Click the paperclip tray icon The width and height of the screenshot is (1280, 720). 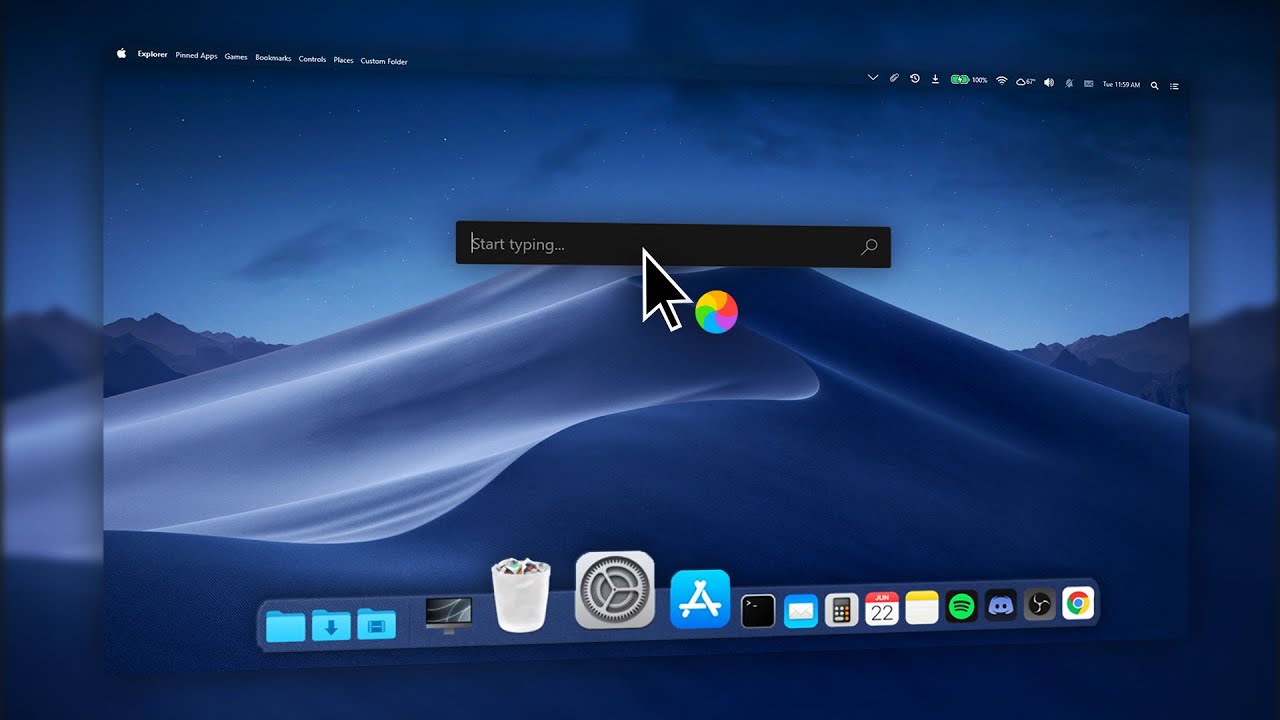point(895,78)
